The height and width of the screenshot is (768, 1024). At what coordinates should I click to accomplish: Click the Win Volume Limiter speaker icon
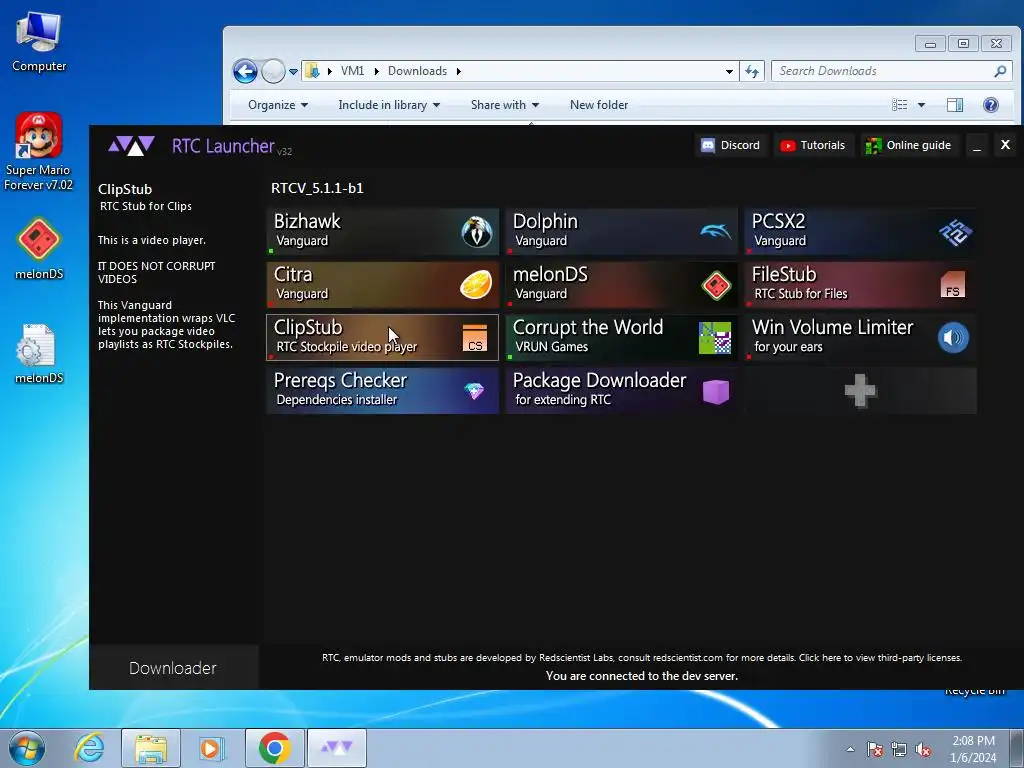(x=953, y=338)
